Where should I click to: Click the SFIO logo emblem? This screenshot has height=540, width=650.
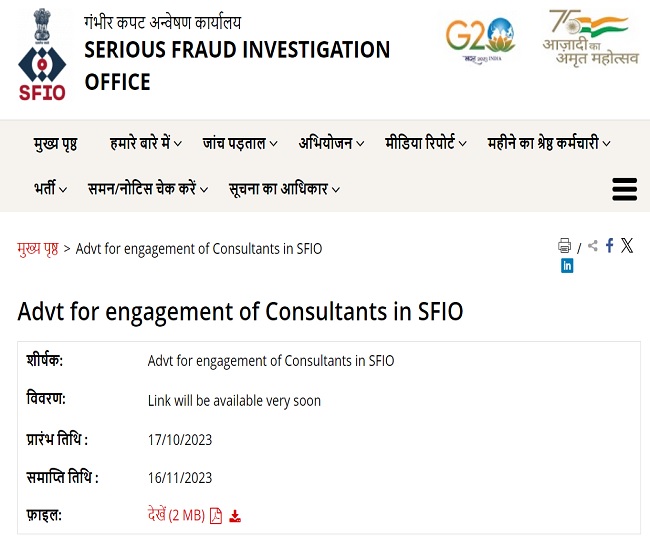pos(42,55)
